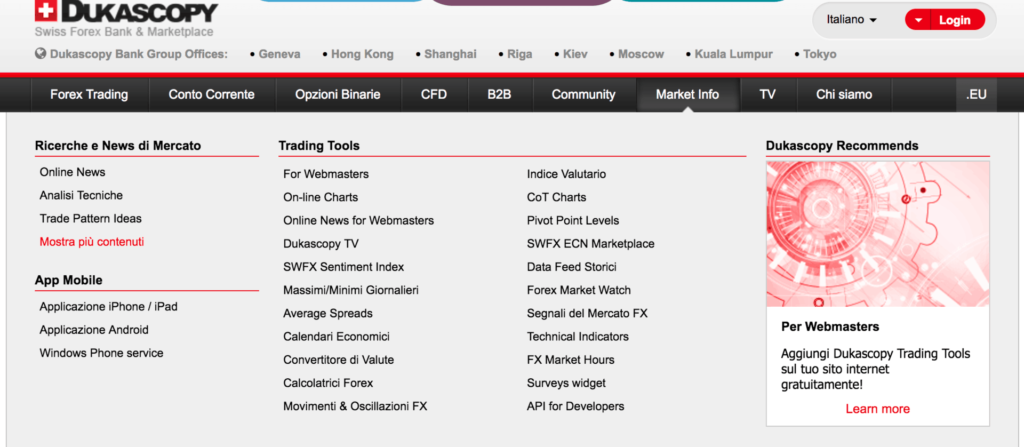The image size is (1024, 447).
Task: Open the Italiano language dropdown
Action: 851,20
